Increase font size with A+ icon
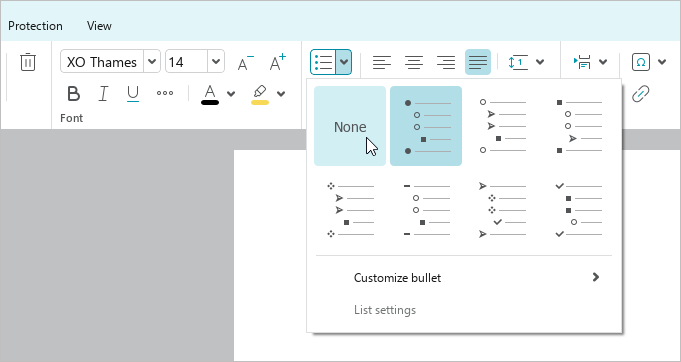 (278, 63)
